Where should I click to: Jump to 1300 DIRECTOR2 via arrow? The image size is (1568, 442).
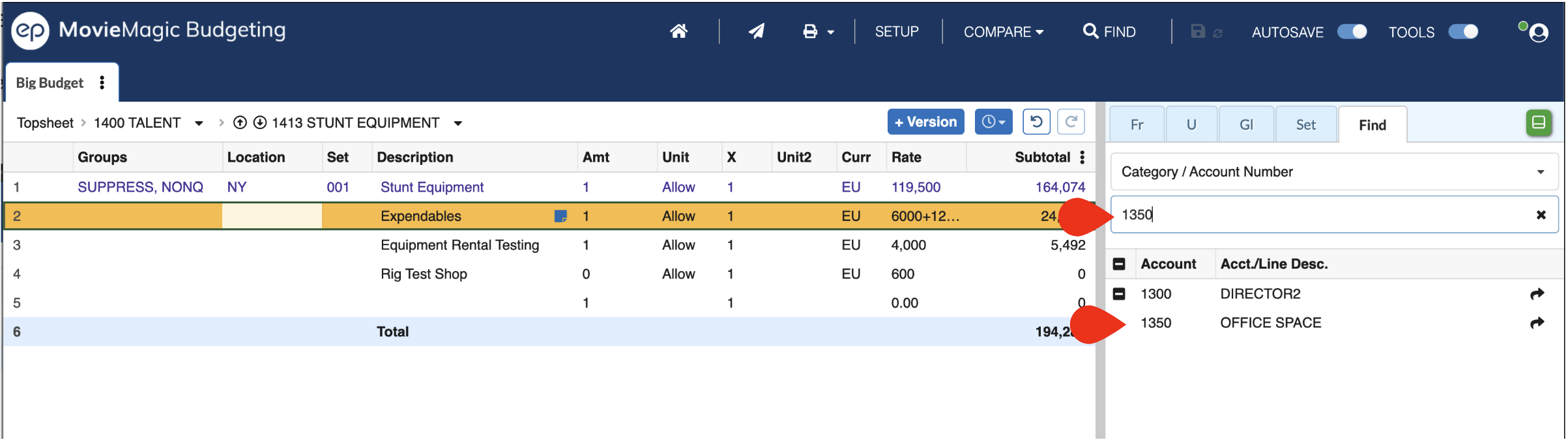(x=1537, y=294)
